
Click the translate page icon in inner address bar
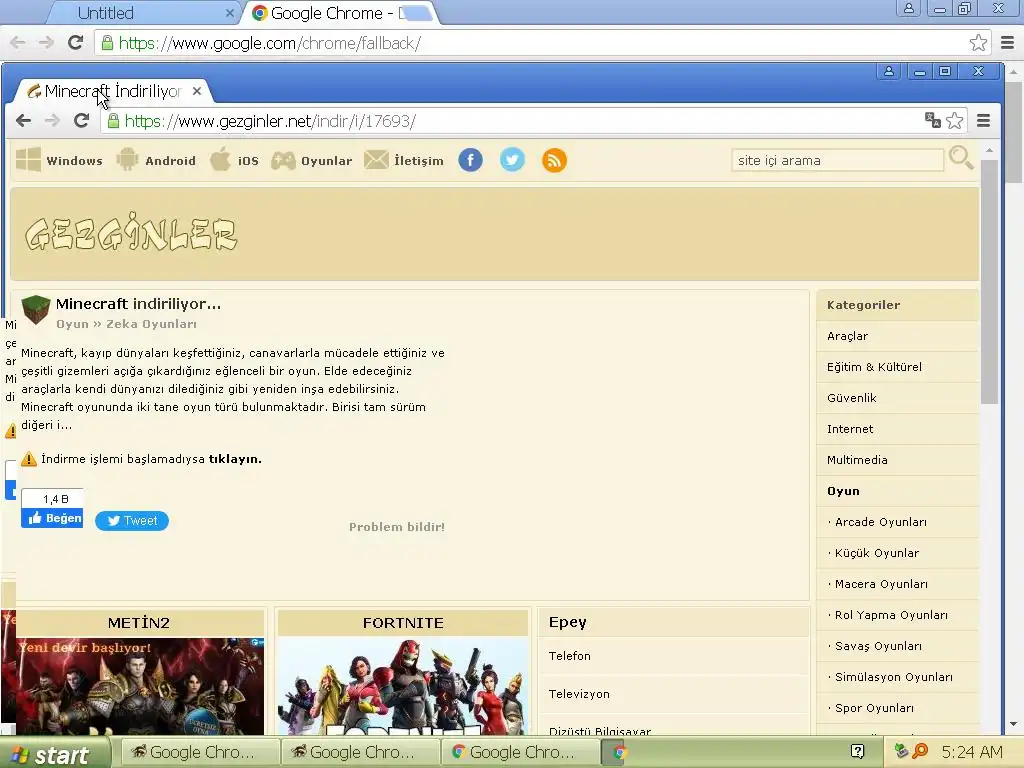point(933,120)
